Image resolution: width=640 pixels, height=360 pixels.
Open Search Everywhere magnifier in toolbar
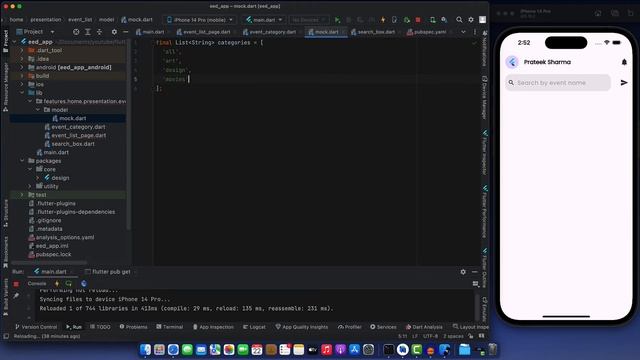(459, 20)
